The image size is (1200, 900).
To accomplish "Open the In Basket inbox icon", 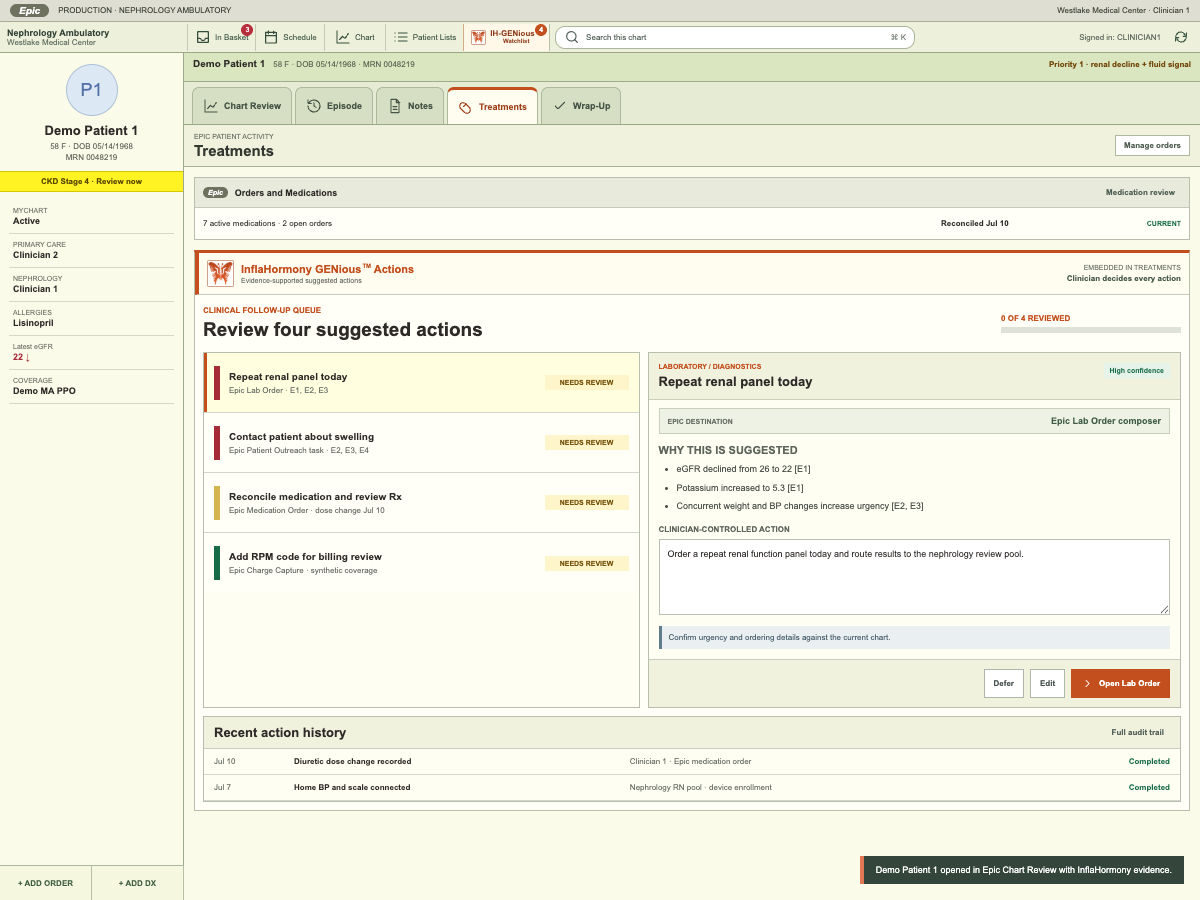I will [x=203, y=37].
